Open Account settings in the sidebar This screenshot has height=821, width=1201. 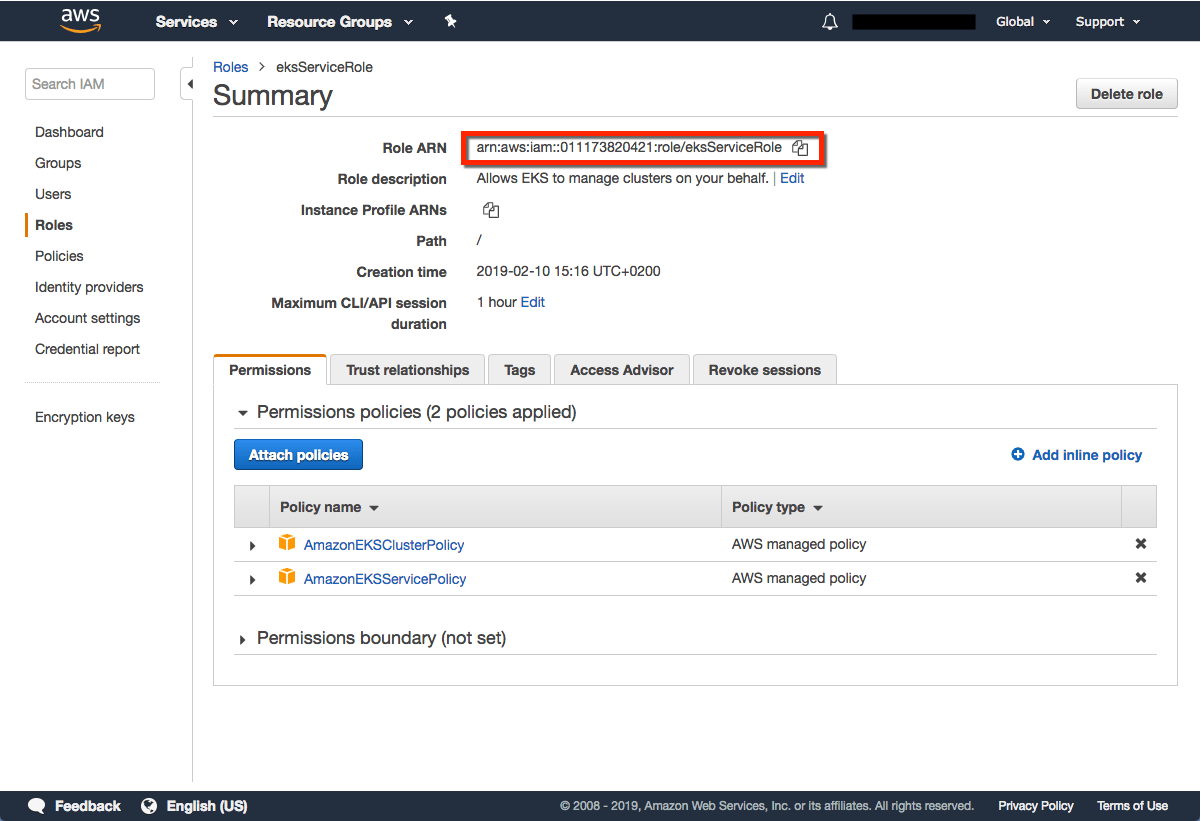pos(88,318)
